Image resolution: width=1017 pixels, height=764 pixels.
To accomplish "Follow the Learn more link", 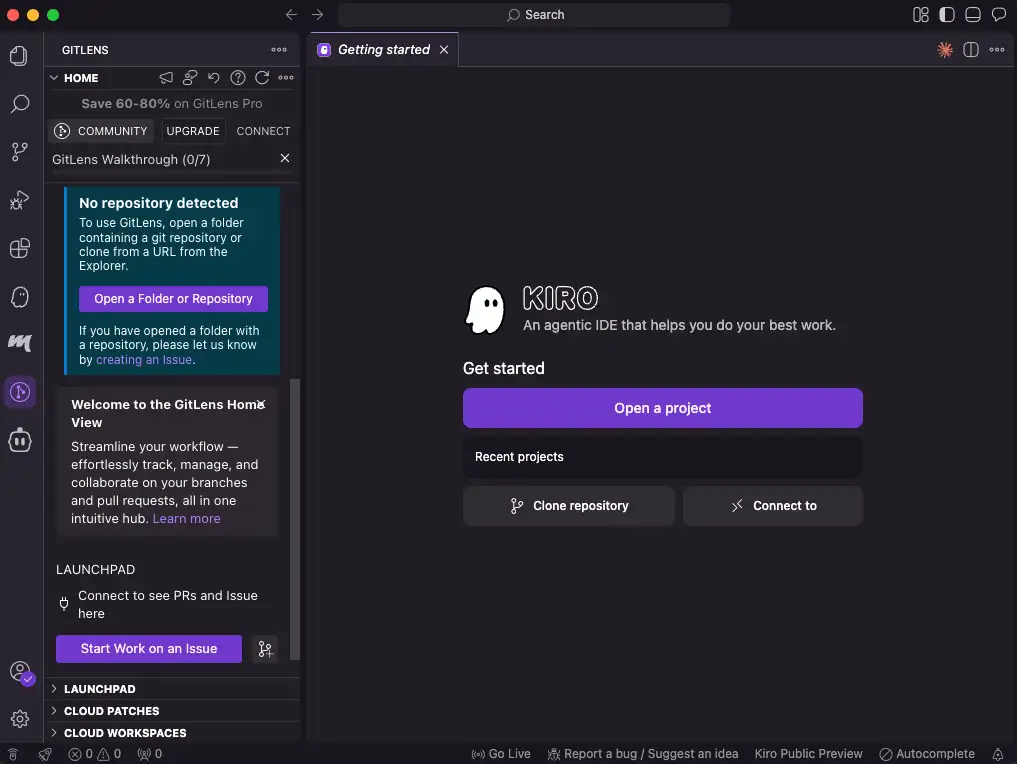I will (x=186, y=519).
